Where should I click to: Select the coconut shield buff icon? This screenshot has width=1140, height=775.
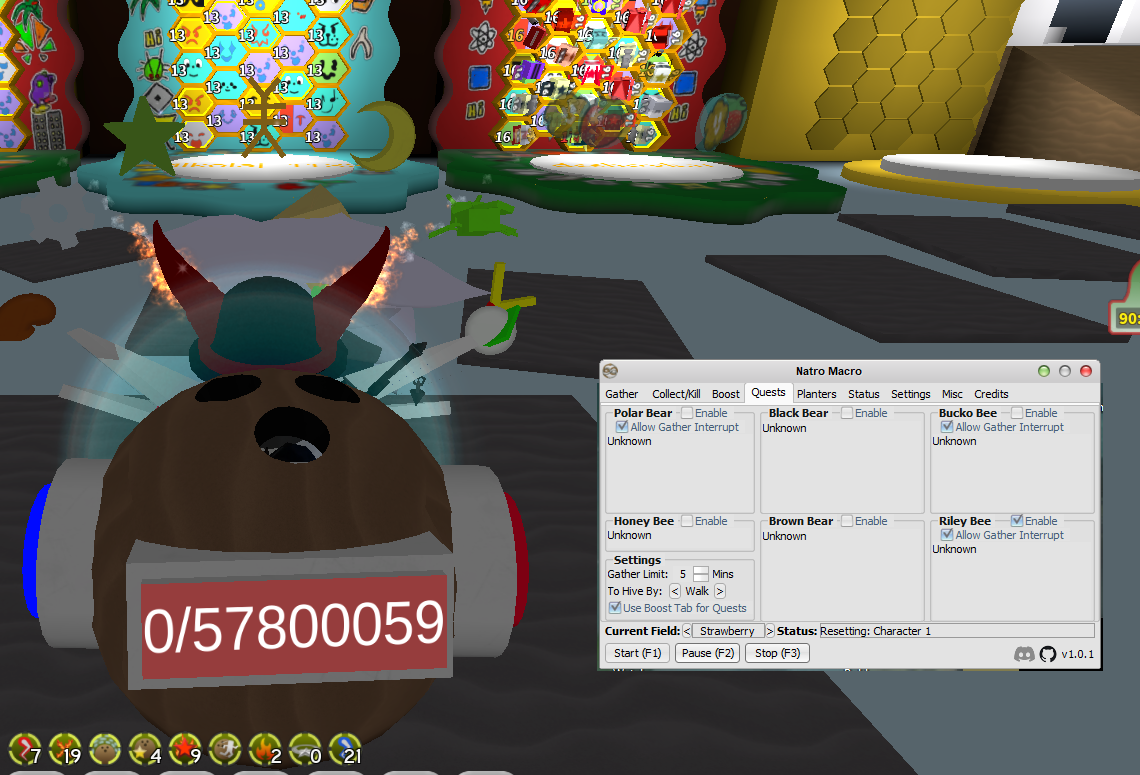(x=105, y=749)
